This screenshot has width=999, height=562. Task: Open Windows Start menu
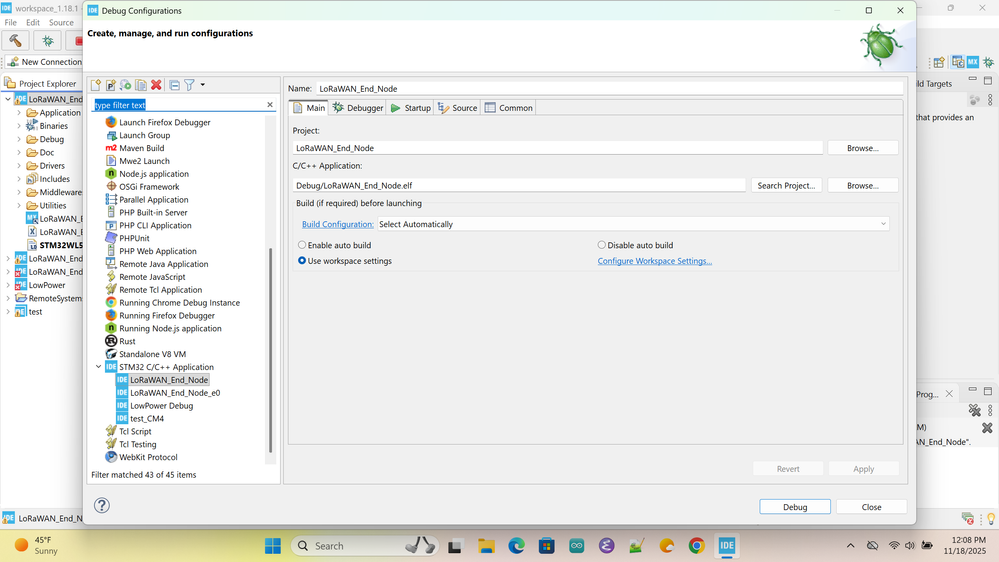[273, 546]
